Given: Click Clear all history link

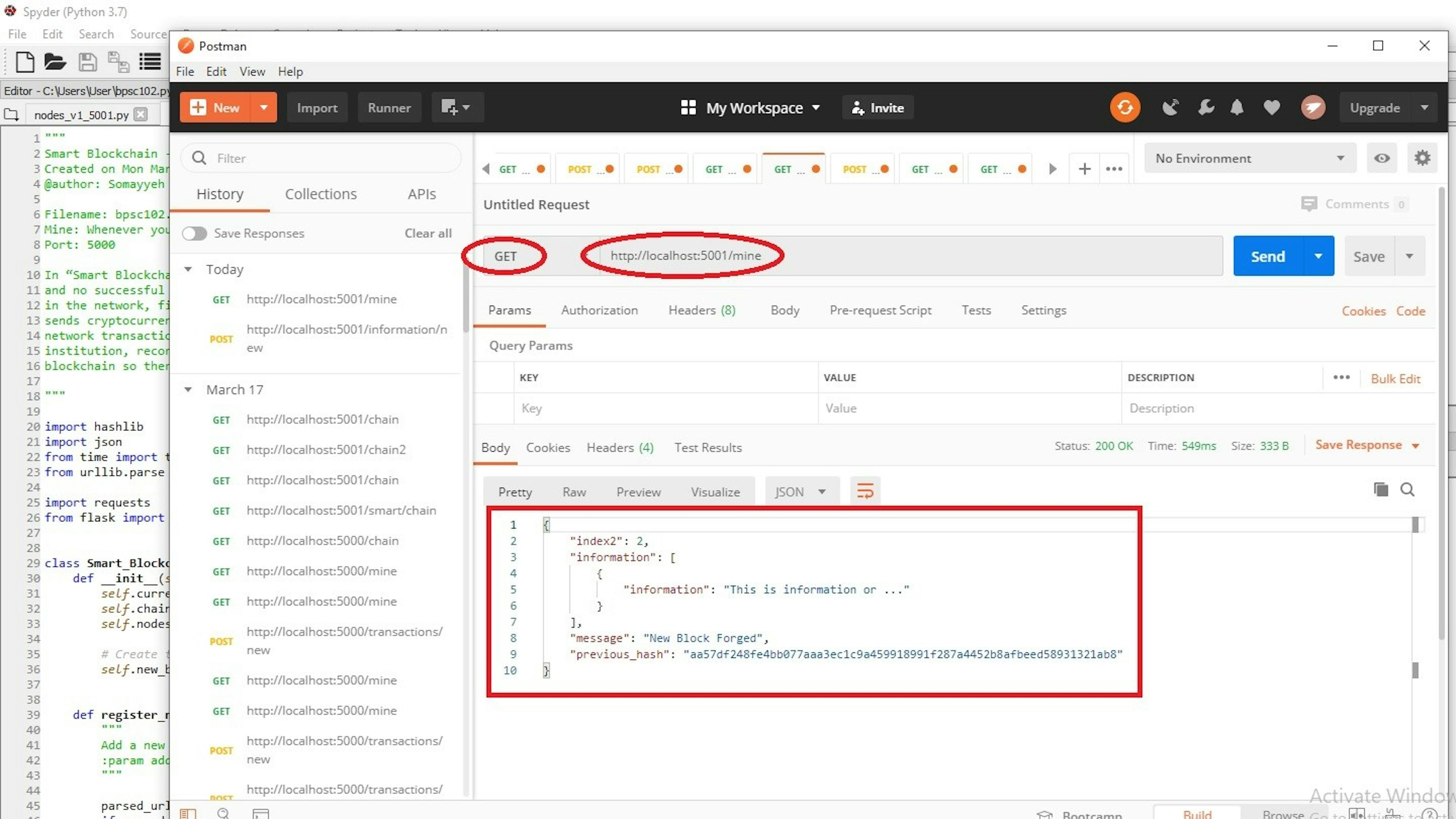Looking at the screenshot, I should [428, 233].
